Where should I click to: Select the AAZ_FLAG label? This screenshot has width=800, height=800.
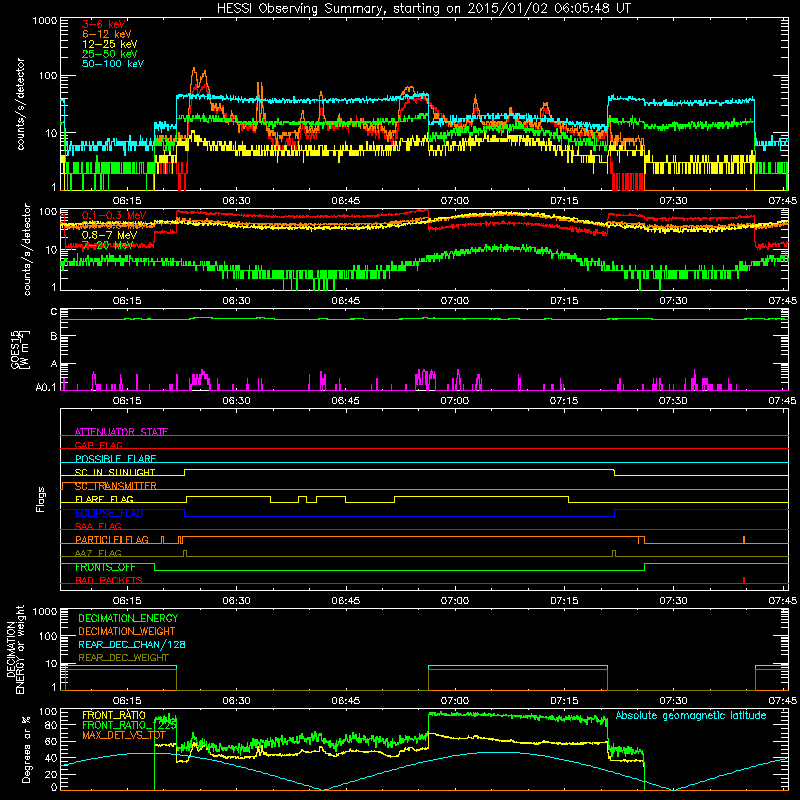click(x=98, y=554)
